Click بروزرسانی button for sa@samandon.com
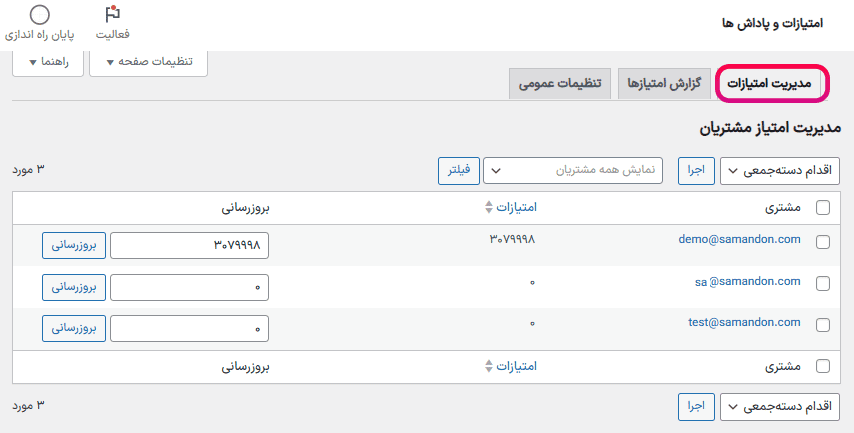Viewport: 854px width, 433px height. coord(74,287)
